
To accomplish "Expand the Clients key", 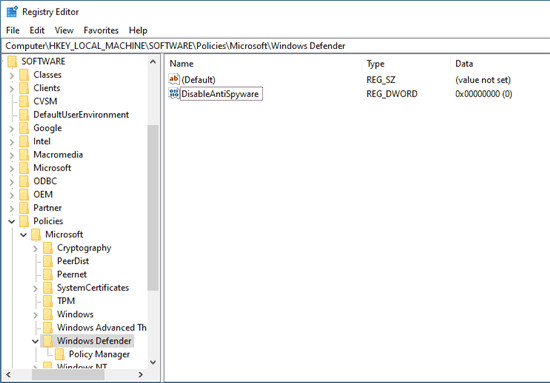I will [x=12, y=89].
